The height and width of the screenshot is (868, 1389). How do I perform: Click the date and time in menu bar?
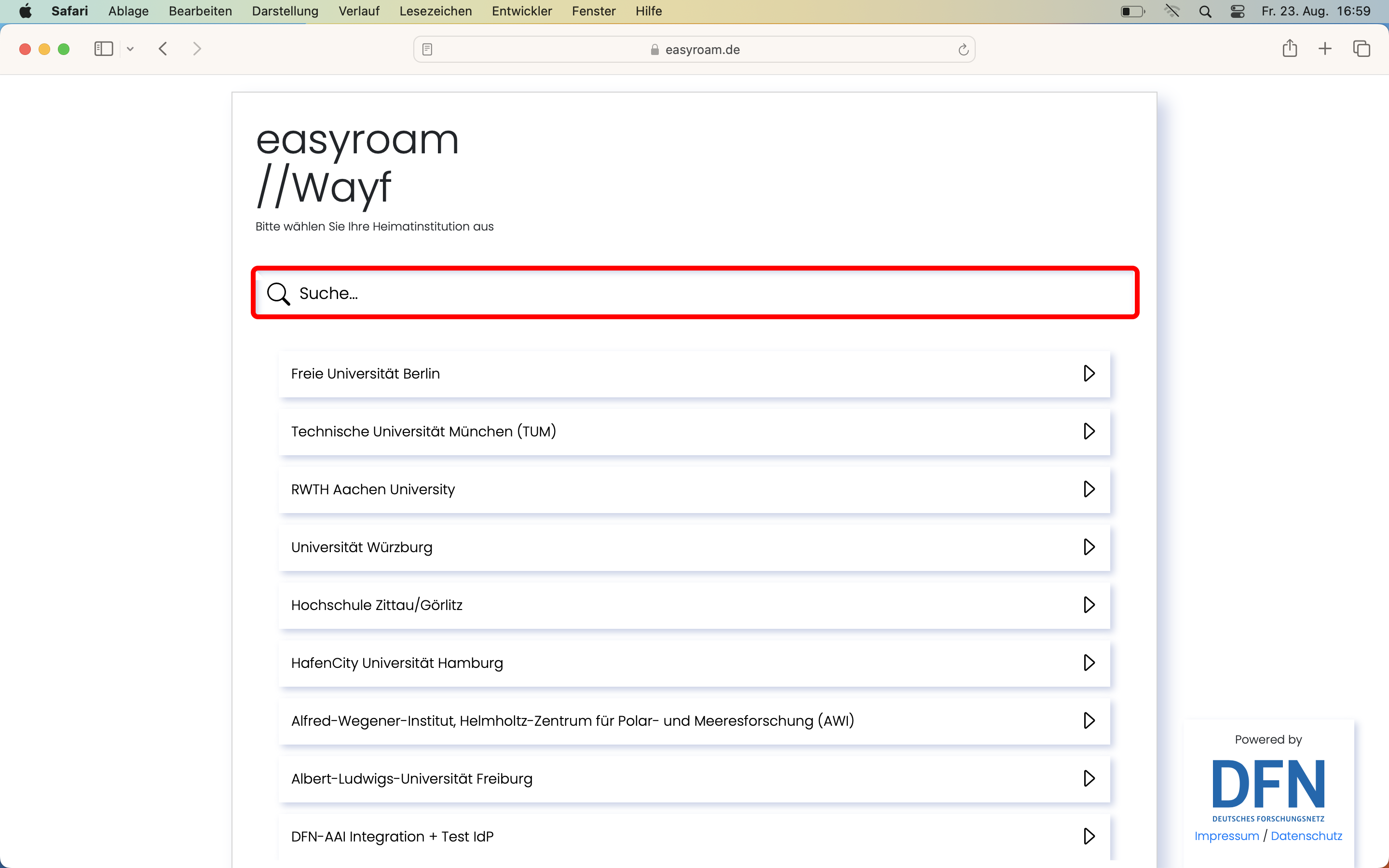coord(1316,11)
